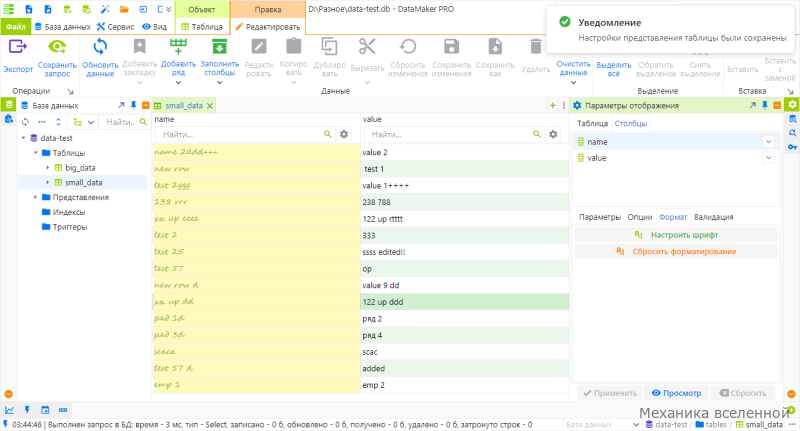The height and width of the screenshot is (431, 800).
Task: Open value column filter settings gear
Action: pos(553,134)
